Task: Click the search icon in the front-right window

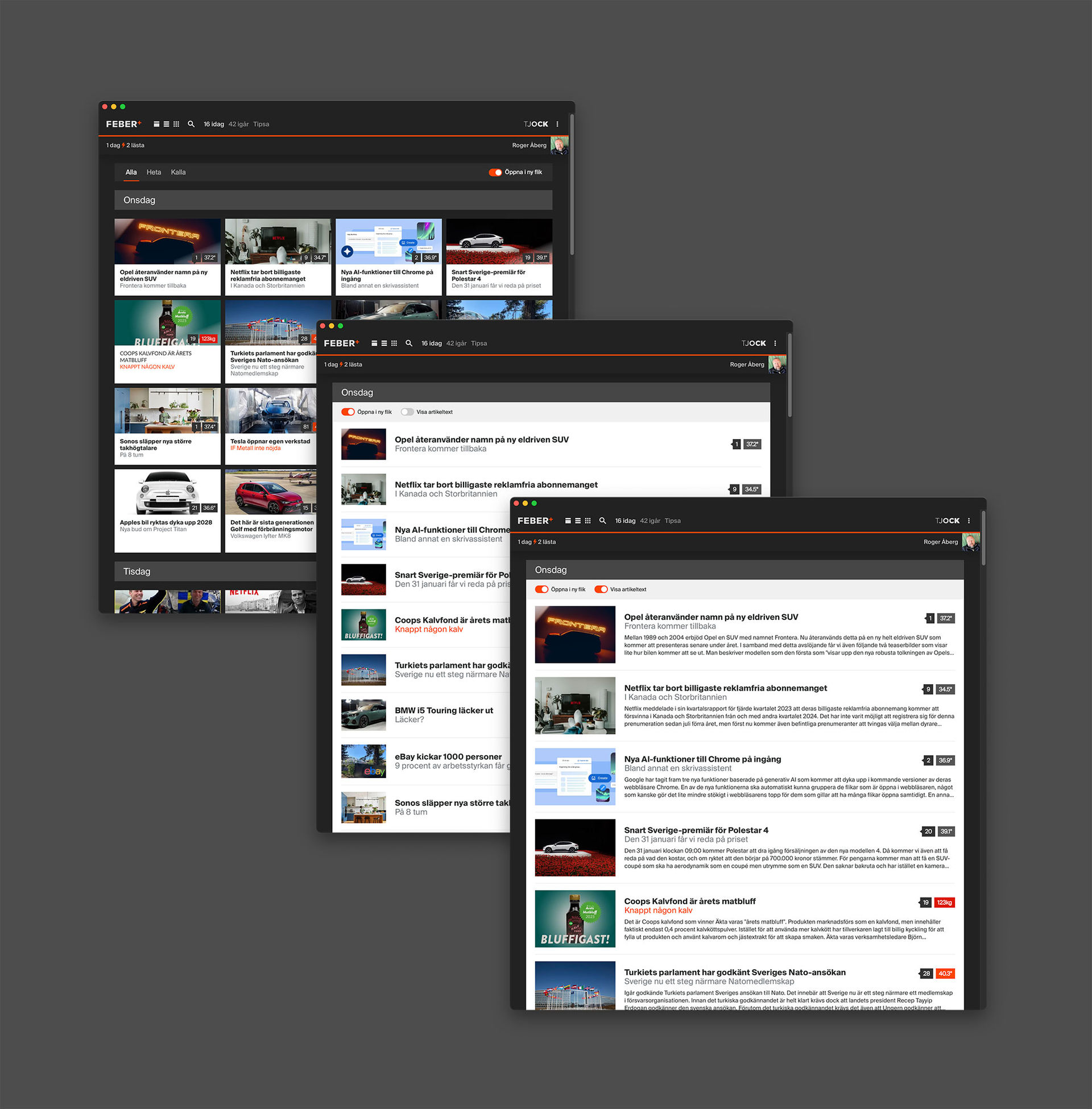Action: [x=602, y=521]
